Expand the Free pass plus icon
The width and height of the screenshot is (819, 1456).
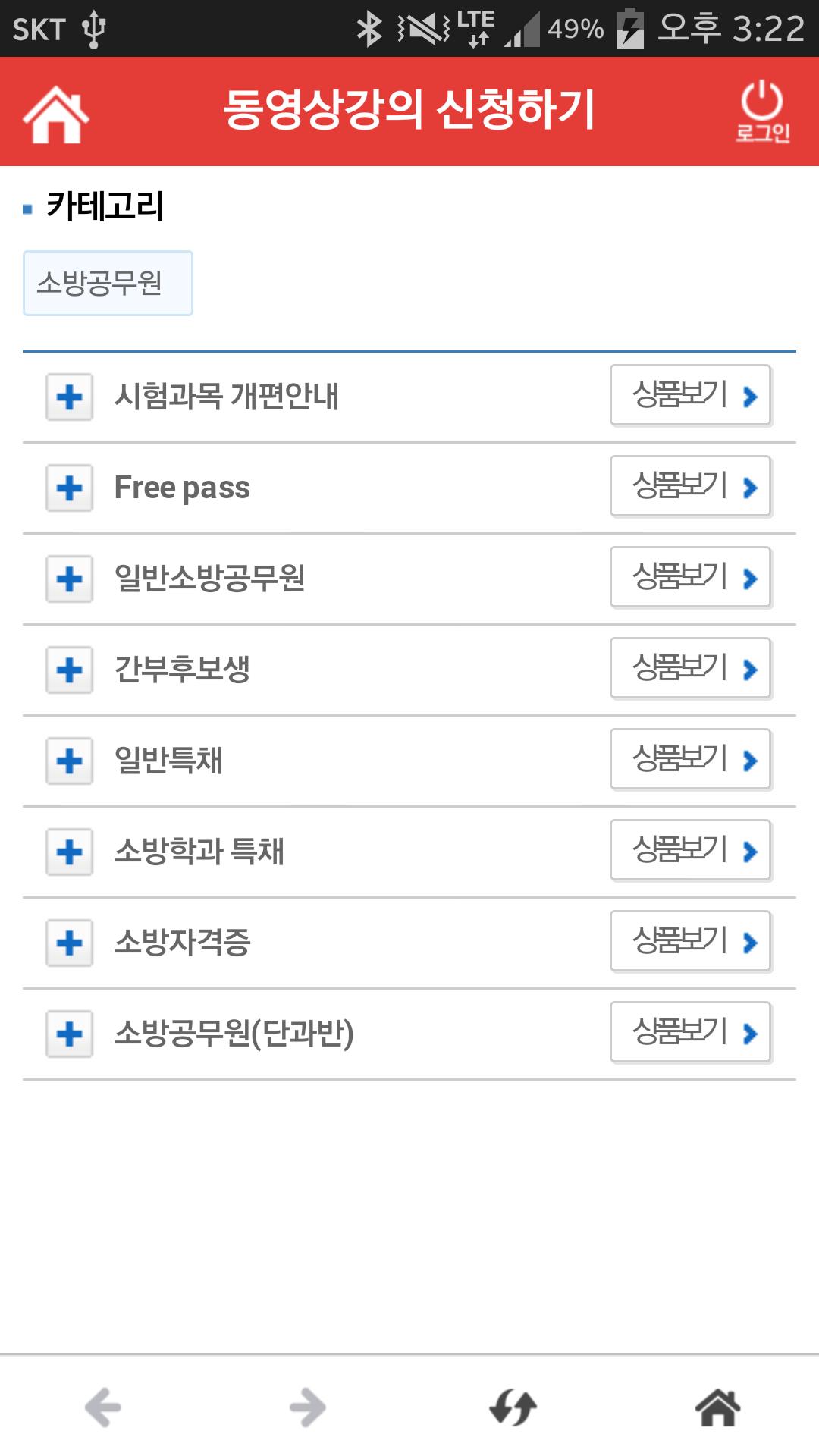70,488
